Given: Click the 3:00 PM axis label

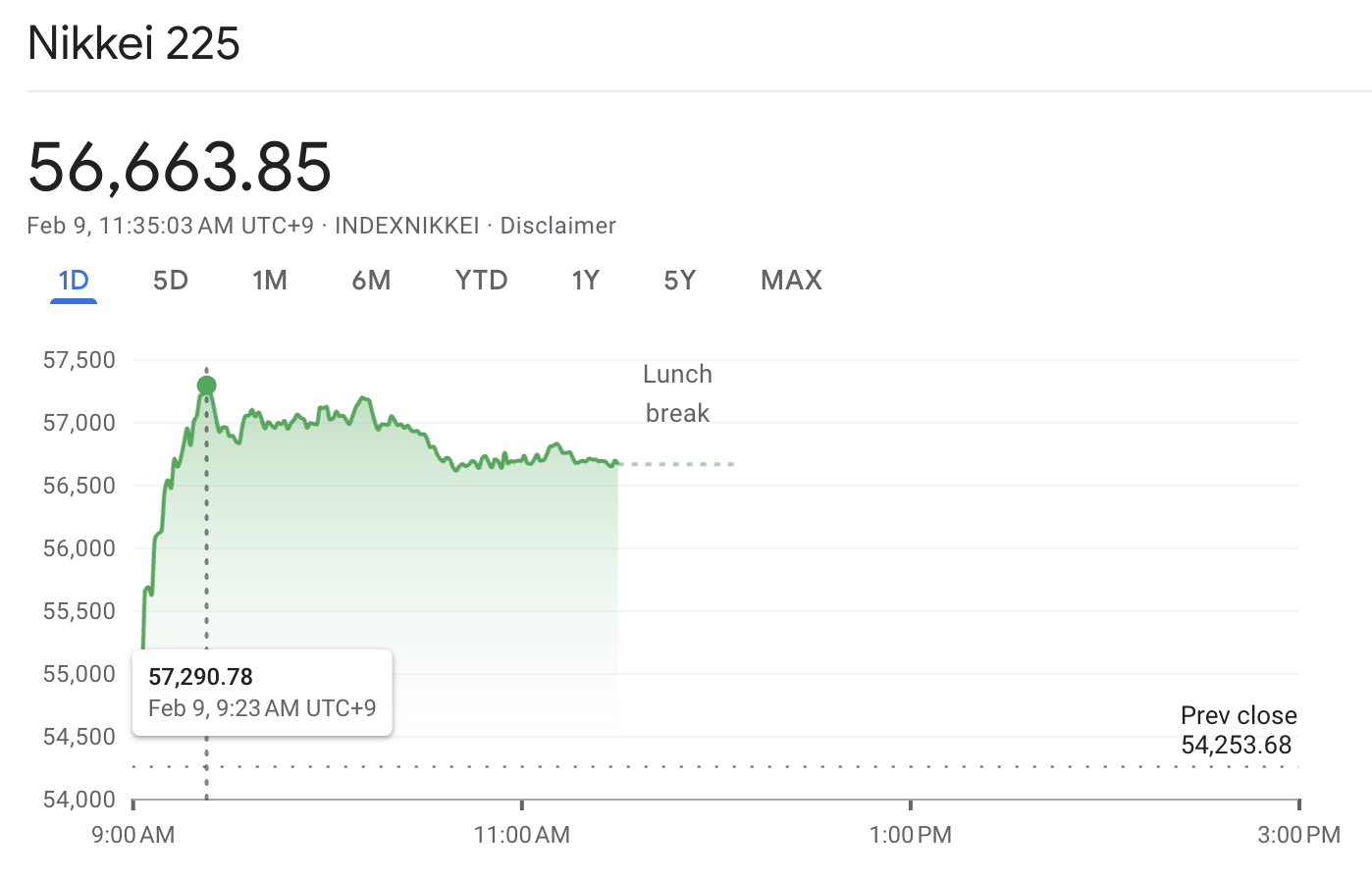Looking at the screenshot, I should [x=1297, y=835].
